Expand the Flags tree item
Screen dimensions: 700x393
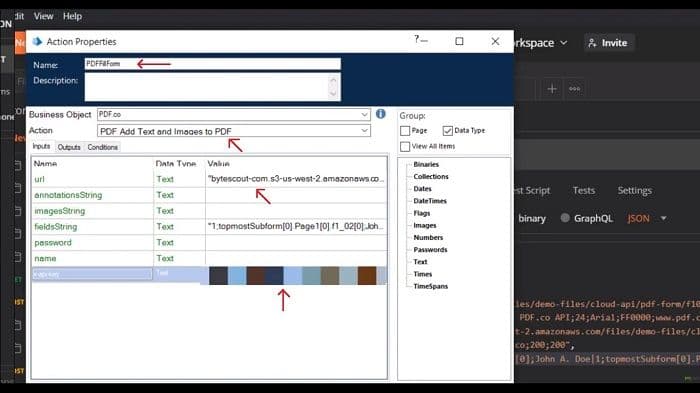tap(422, 213)
